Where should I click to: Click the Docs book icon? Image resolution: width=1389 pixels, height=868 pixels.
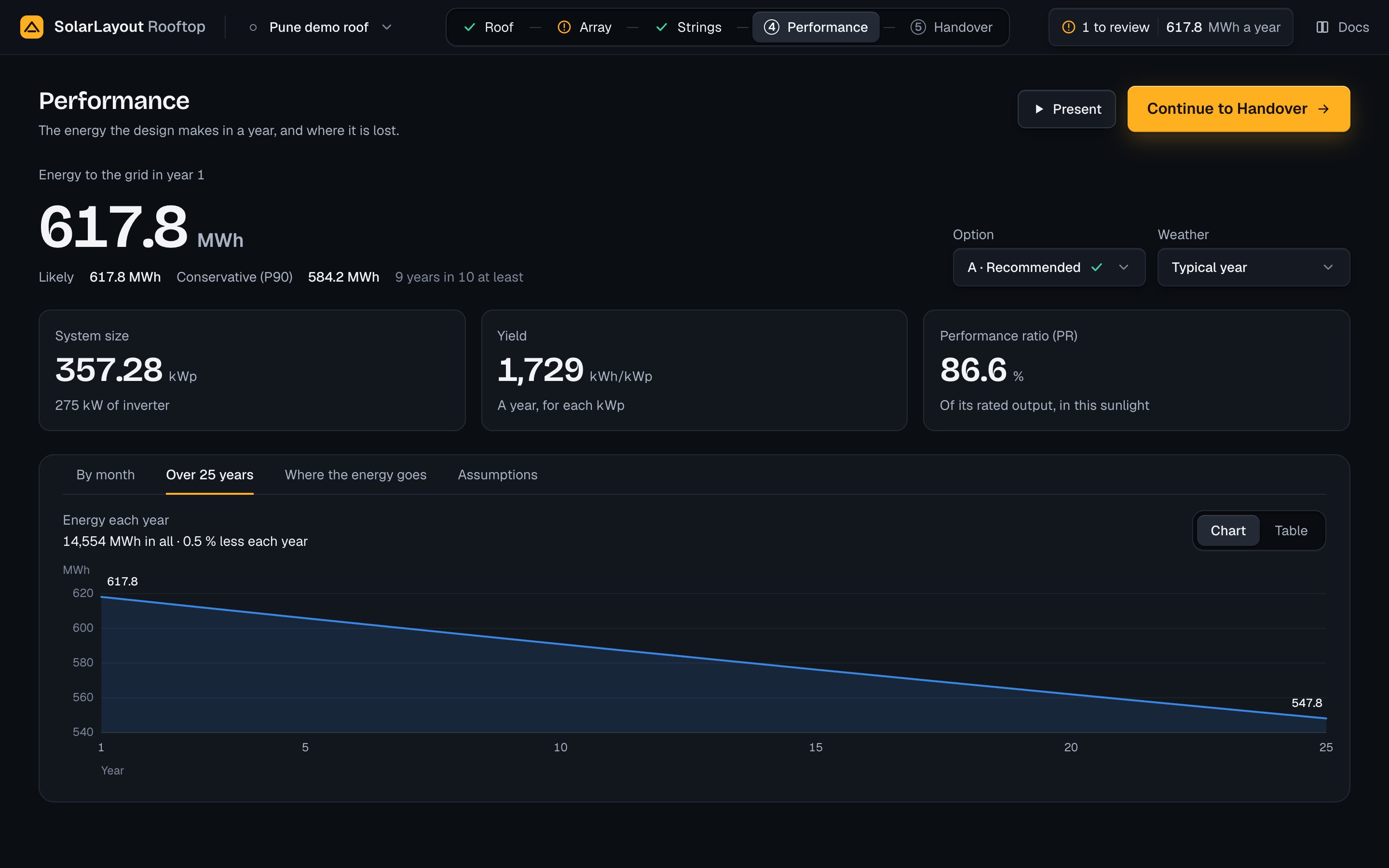1322,27
